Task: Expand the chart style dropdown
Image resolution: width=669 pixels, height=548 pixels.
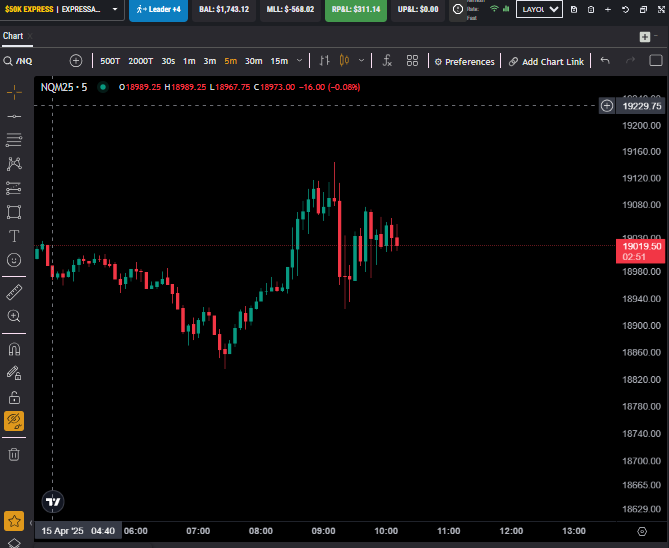Action: click(x=361, y=61)
